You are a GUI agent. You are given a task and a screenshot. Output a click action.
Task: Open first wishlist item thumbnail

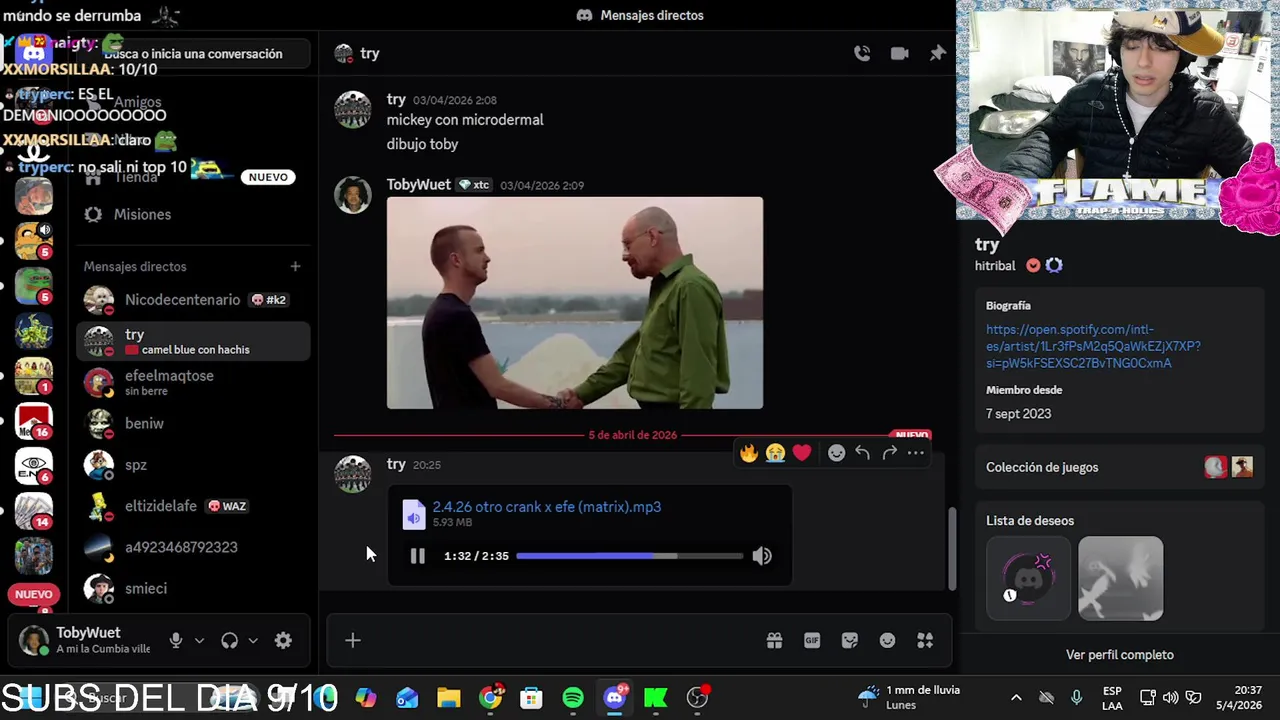tap(1028, 579)
